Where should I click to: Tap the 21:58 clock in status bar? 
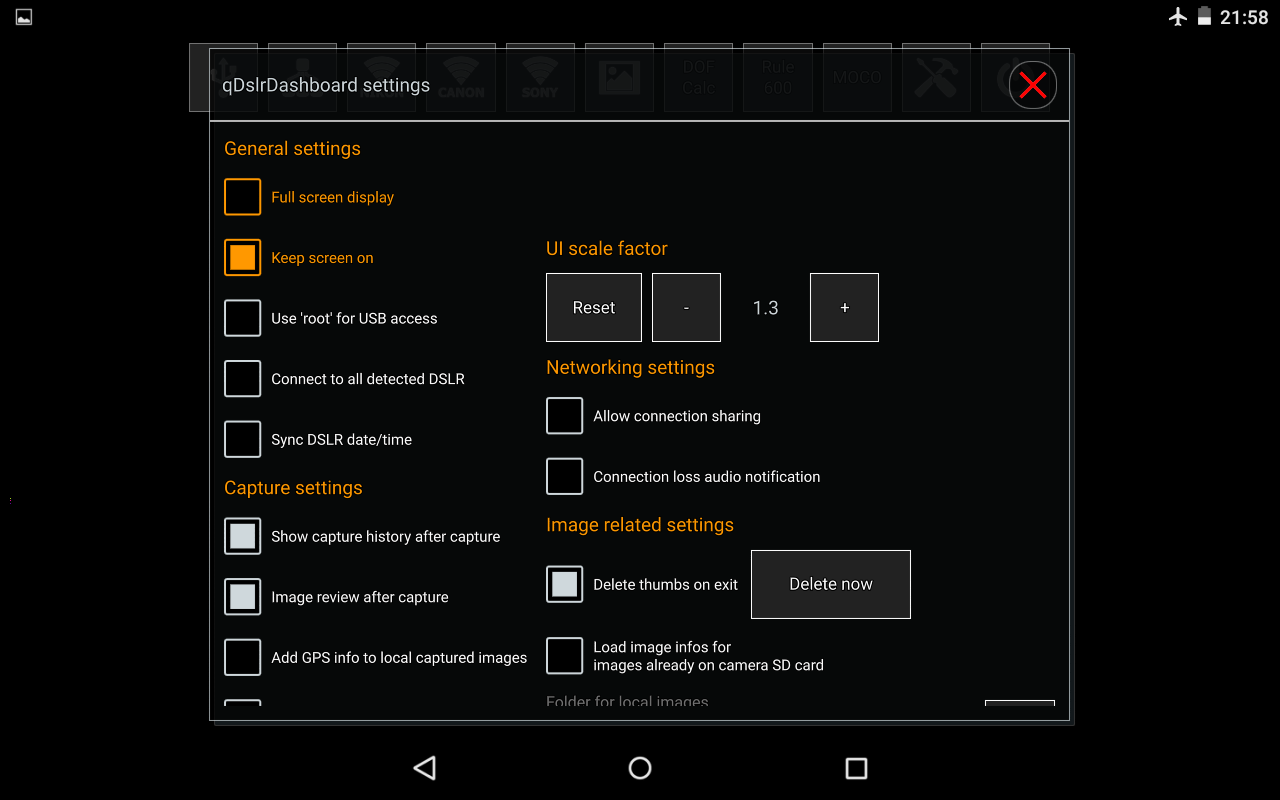(x=1244, y=17)
